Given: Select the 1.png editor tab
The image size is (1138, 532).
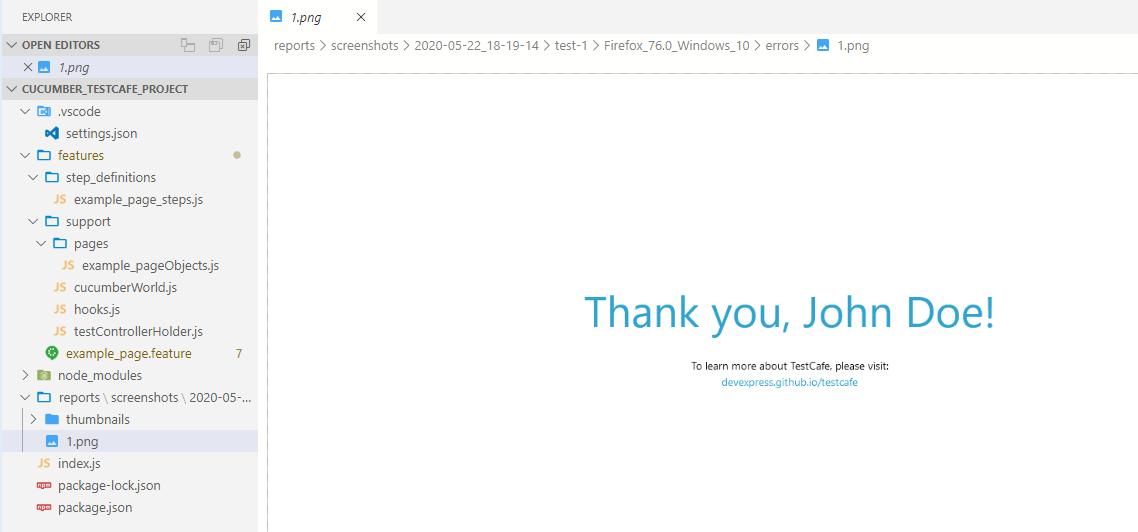Looking at the screenshot, I should (x=317, y=17).
